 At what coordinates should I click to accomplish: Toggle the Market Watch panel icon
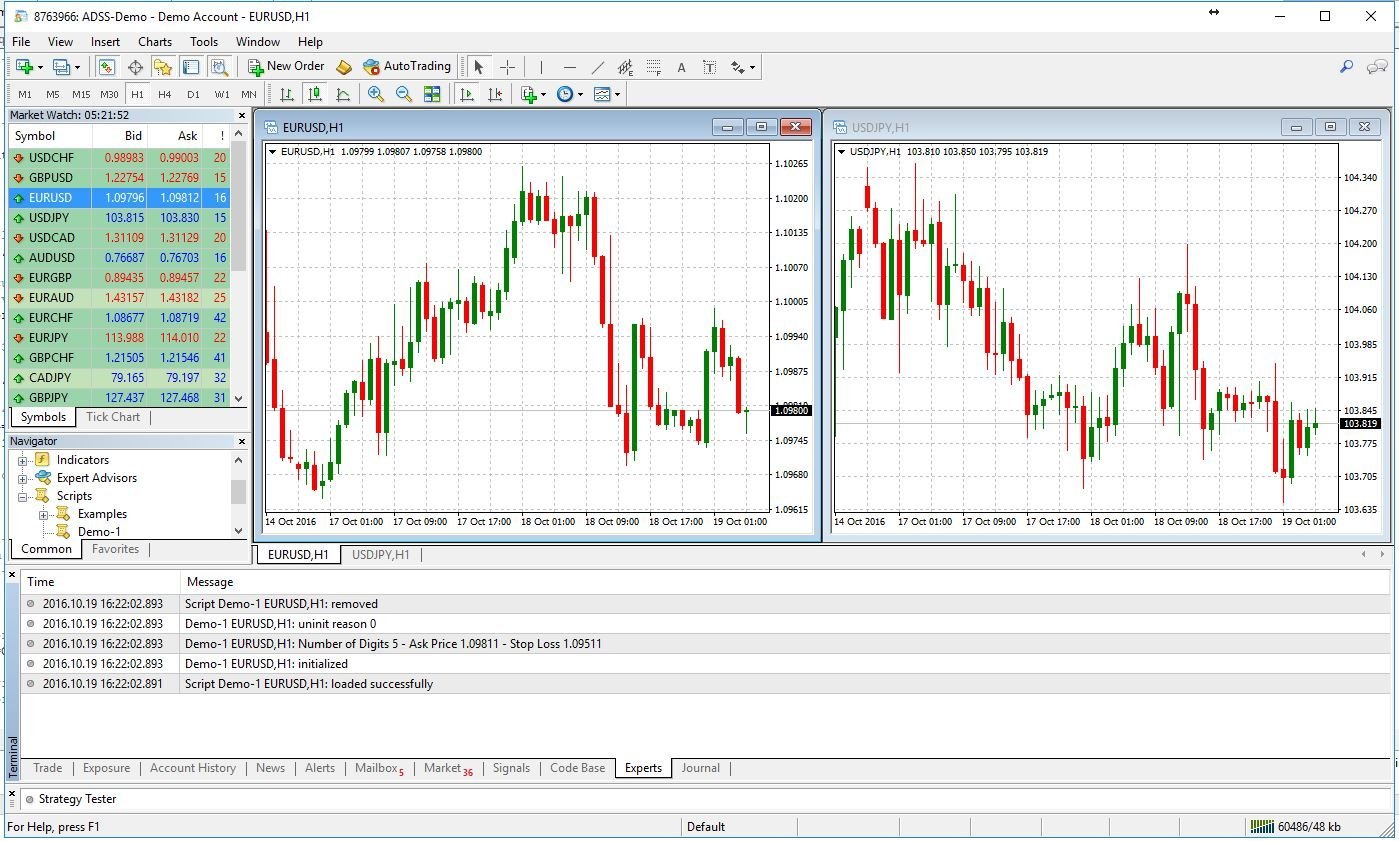pos(106,67)
